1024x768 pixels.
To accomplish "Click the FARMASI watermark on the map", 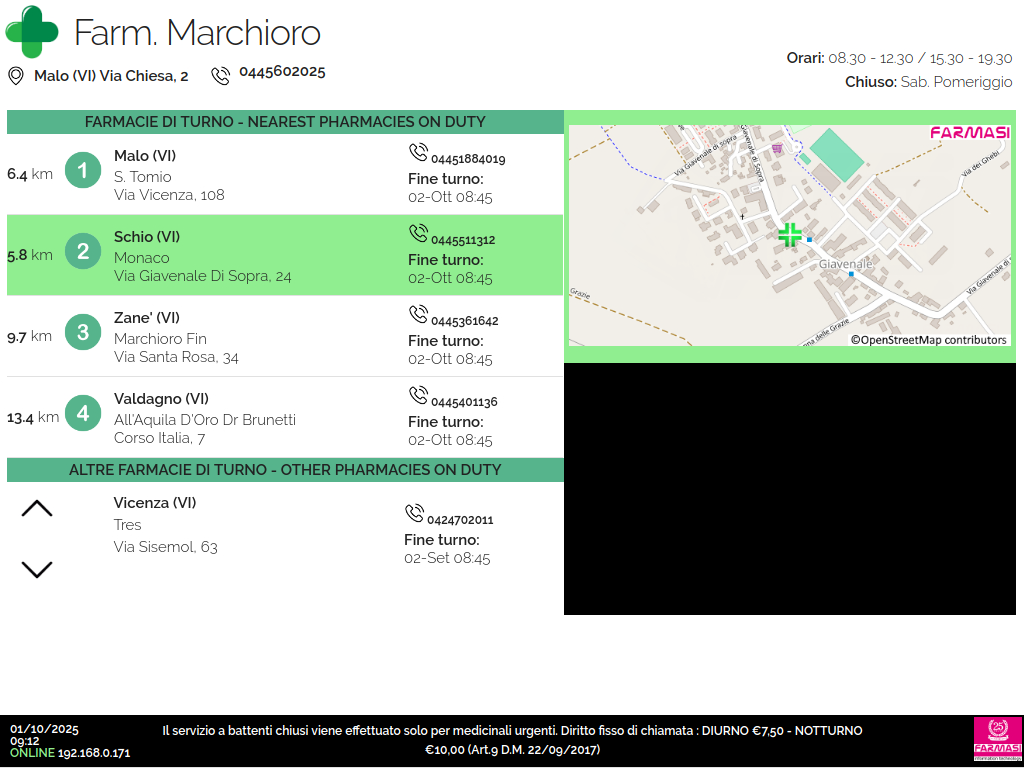I will click(969, 133).
